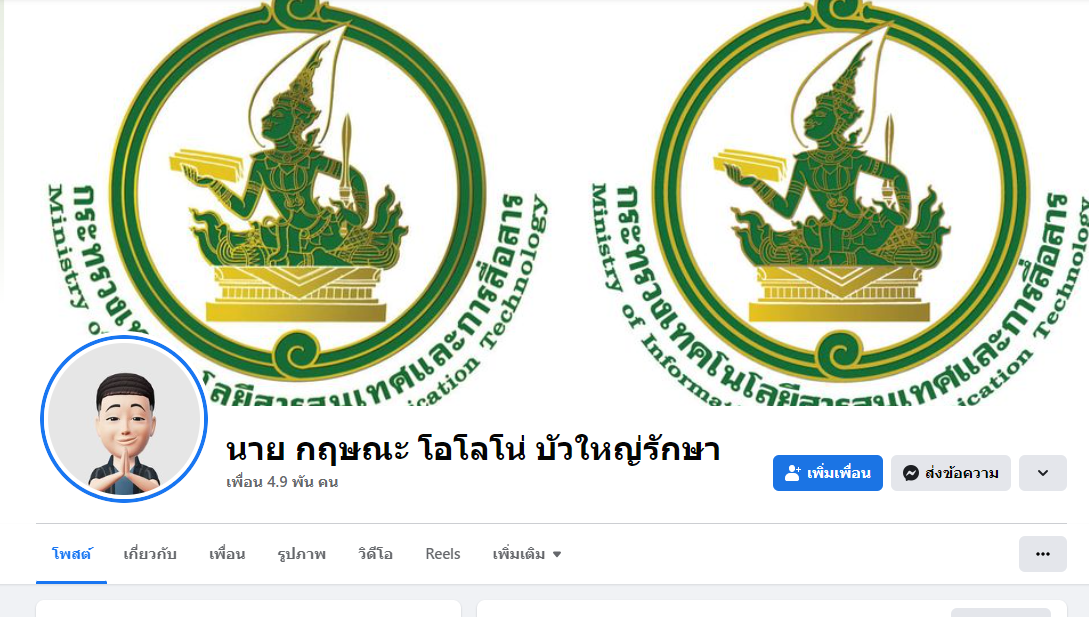Expand the down-chevron button beside ส่งข้อความ

(x=1042, y=473)
